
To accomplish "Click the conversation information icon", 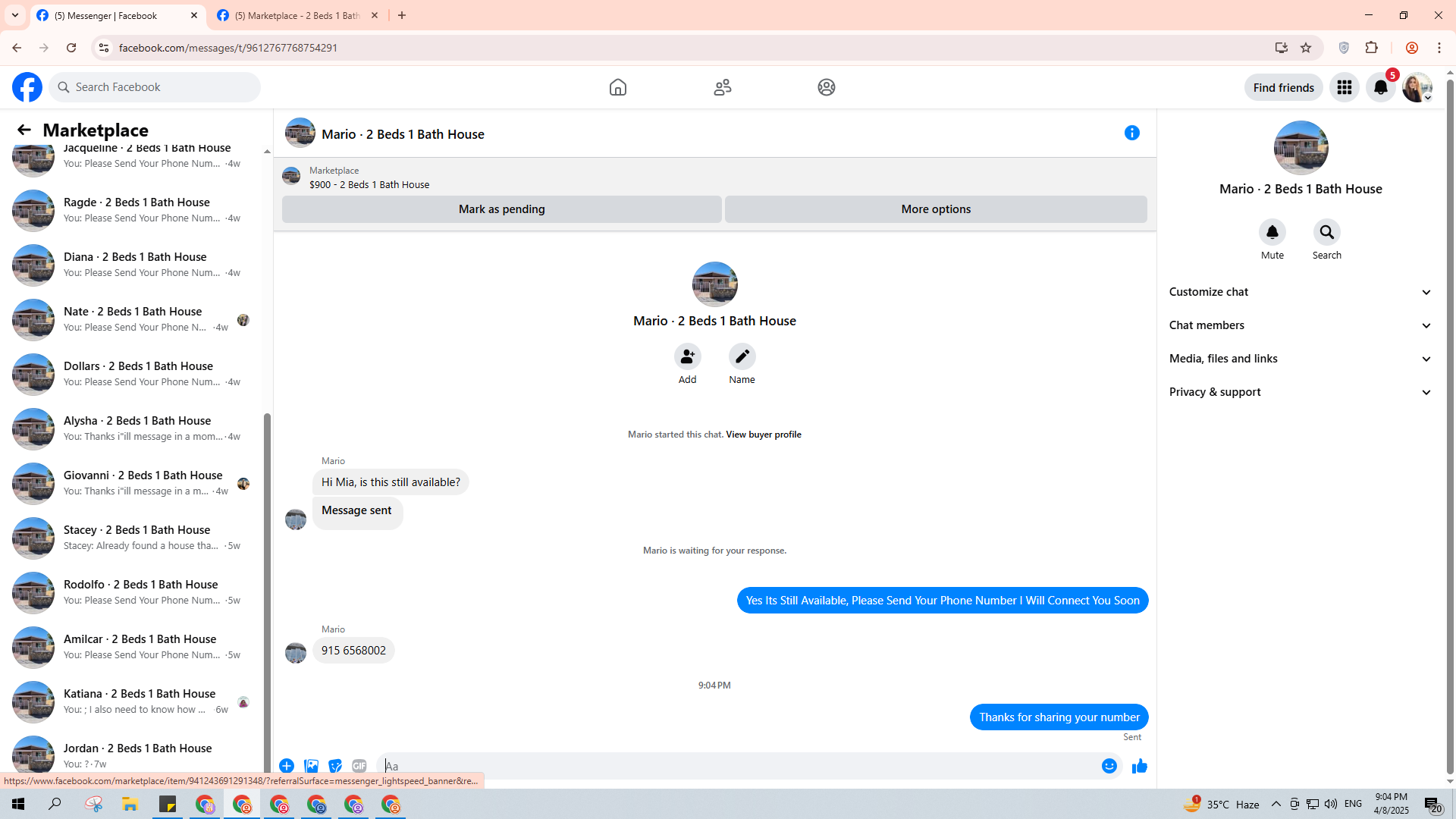I will (x=1131, y=133).
